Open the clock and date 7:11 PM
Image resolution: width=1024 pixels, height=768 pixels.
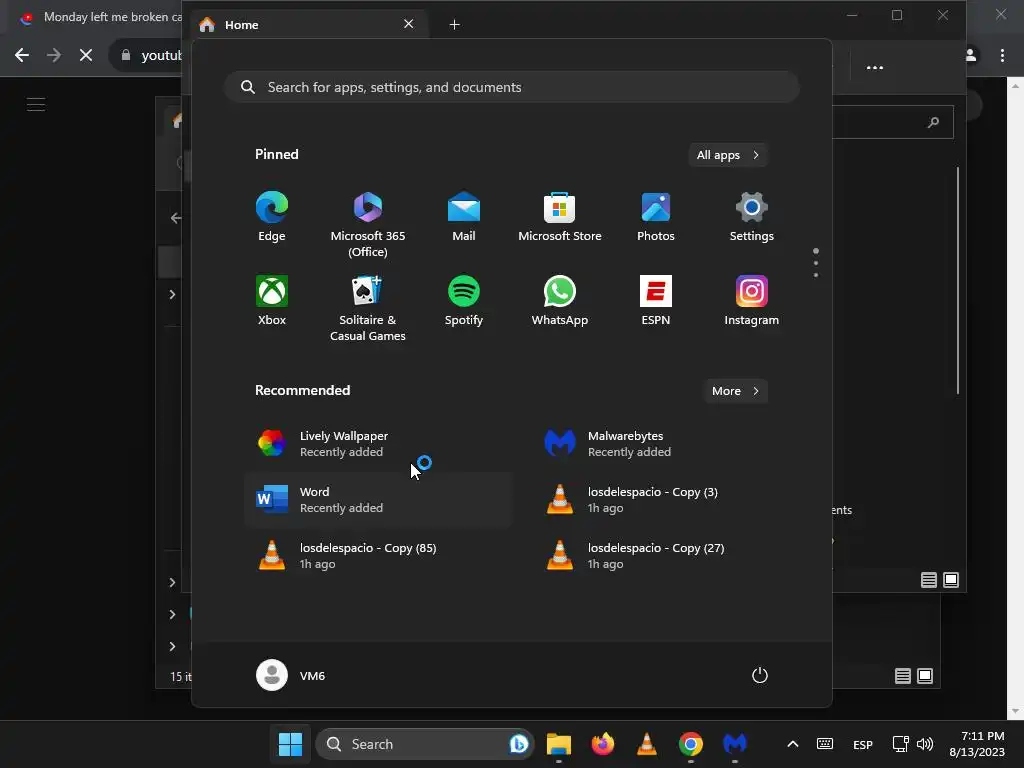[x=977, y=744]
